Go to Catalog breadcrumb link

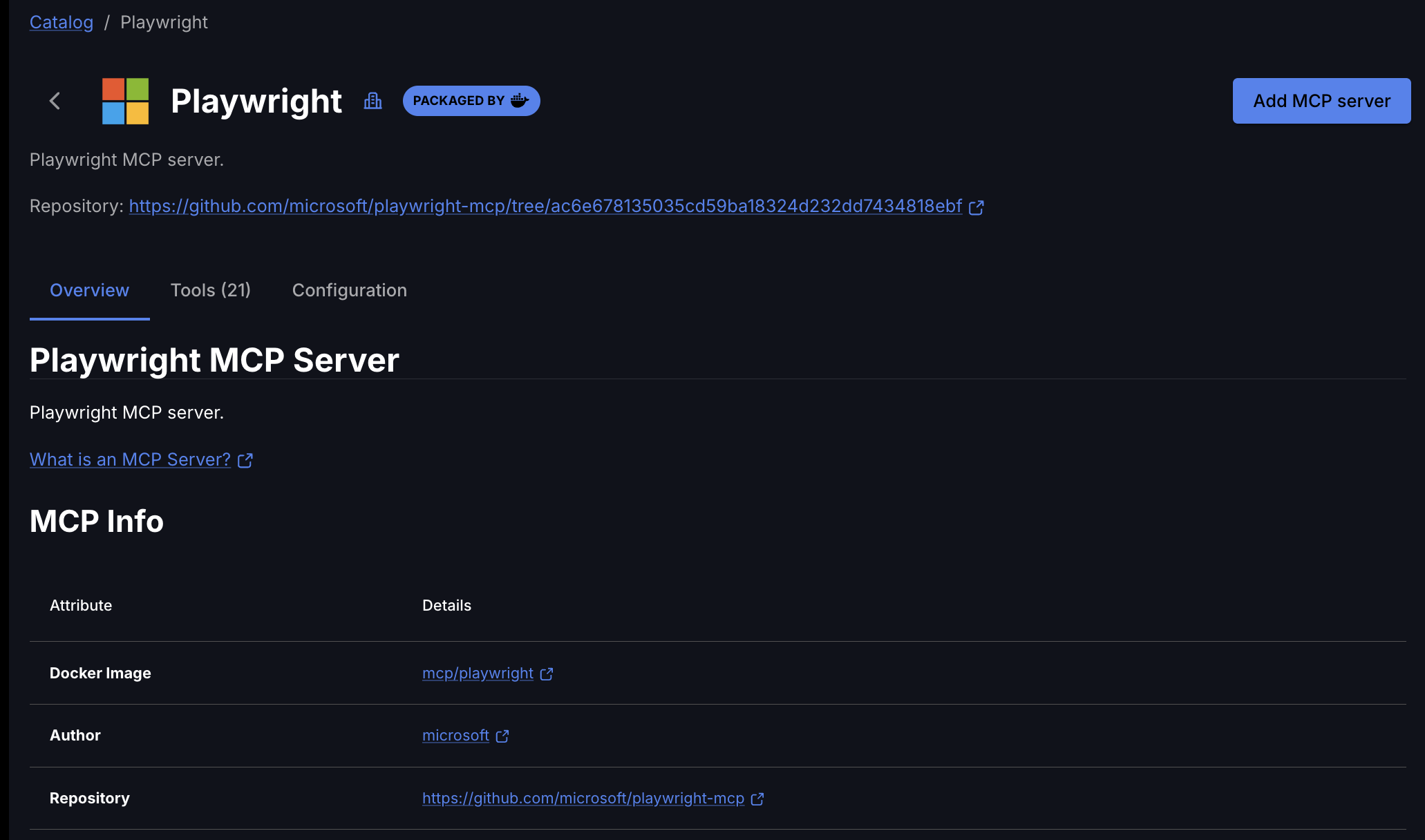[x=61, y=22]
